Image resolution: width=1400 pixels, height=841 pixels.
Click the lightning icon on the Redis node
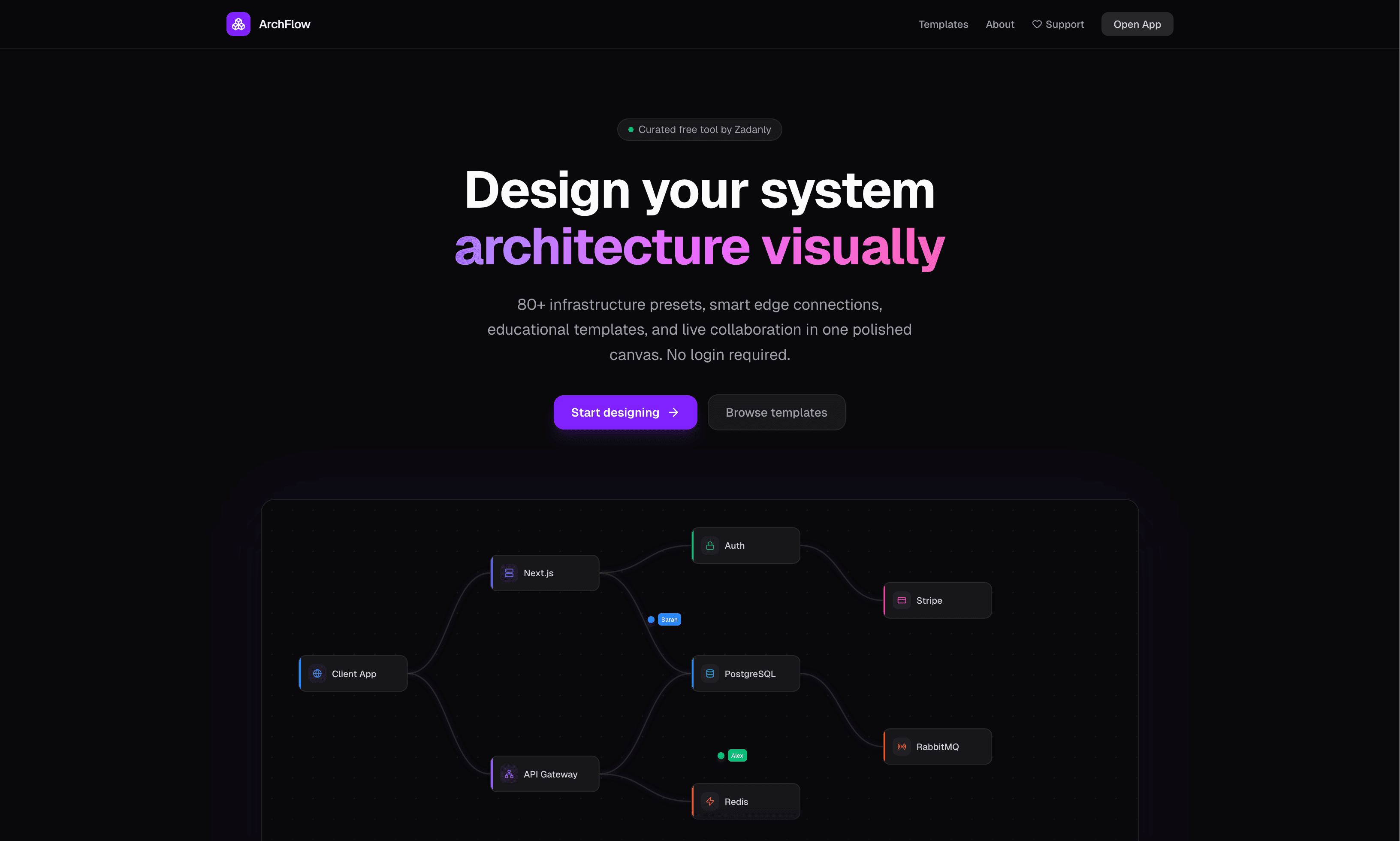(709, 802)
